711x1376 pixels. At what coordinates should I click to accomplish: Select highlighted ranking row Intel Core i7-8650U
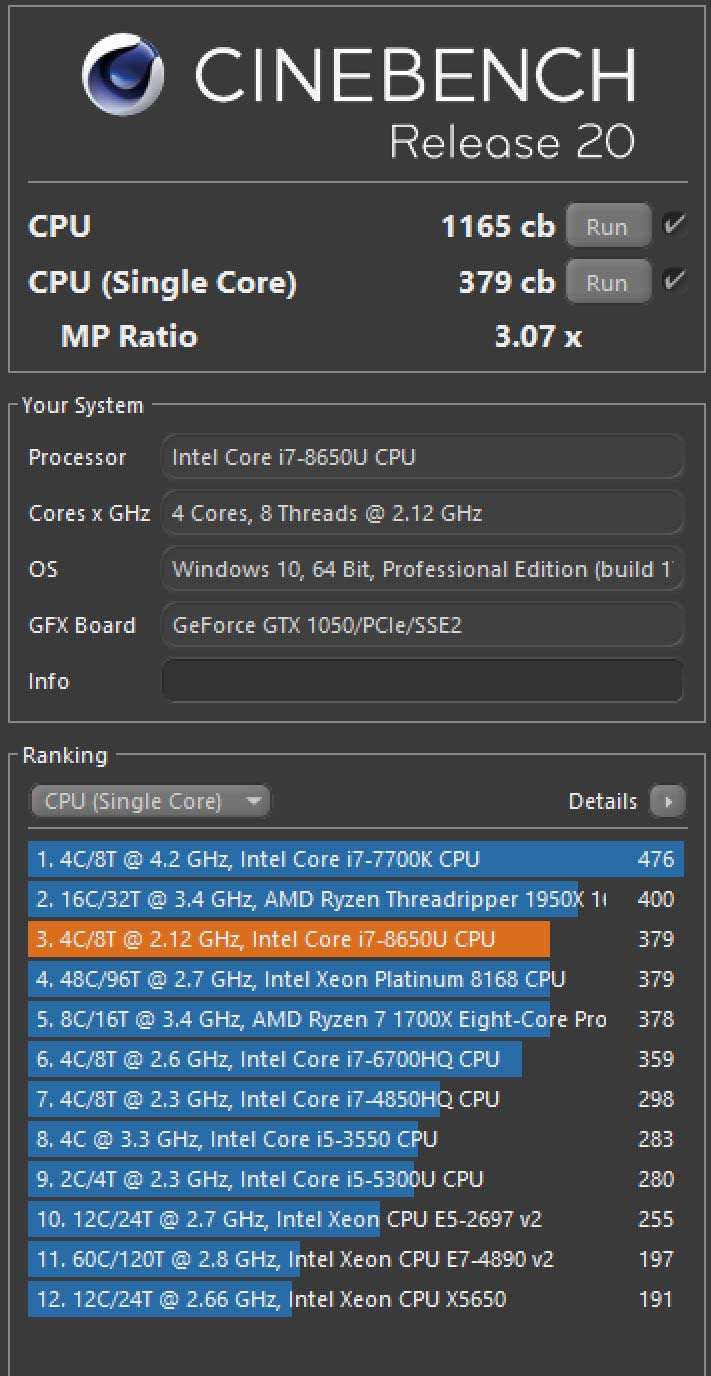(356, 939)
